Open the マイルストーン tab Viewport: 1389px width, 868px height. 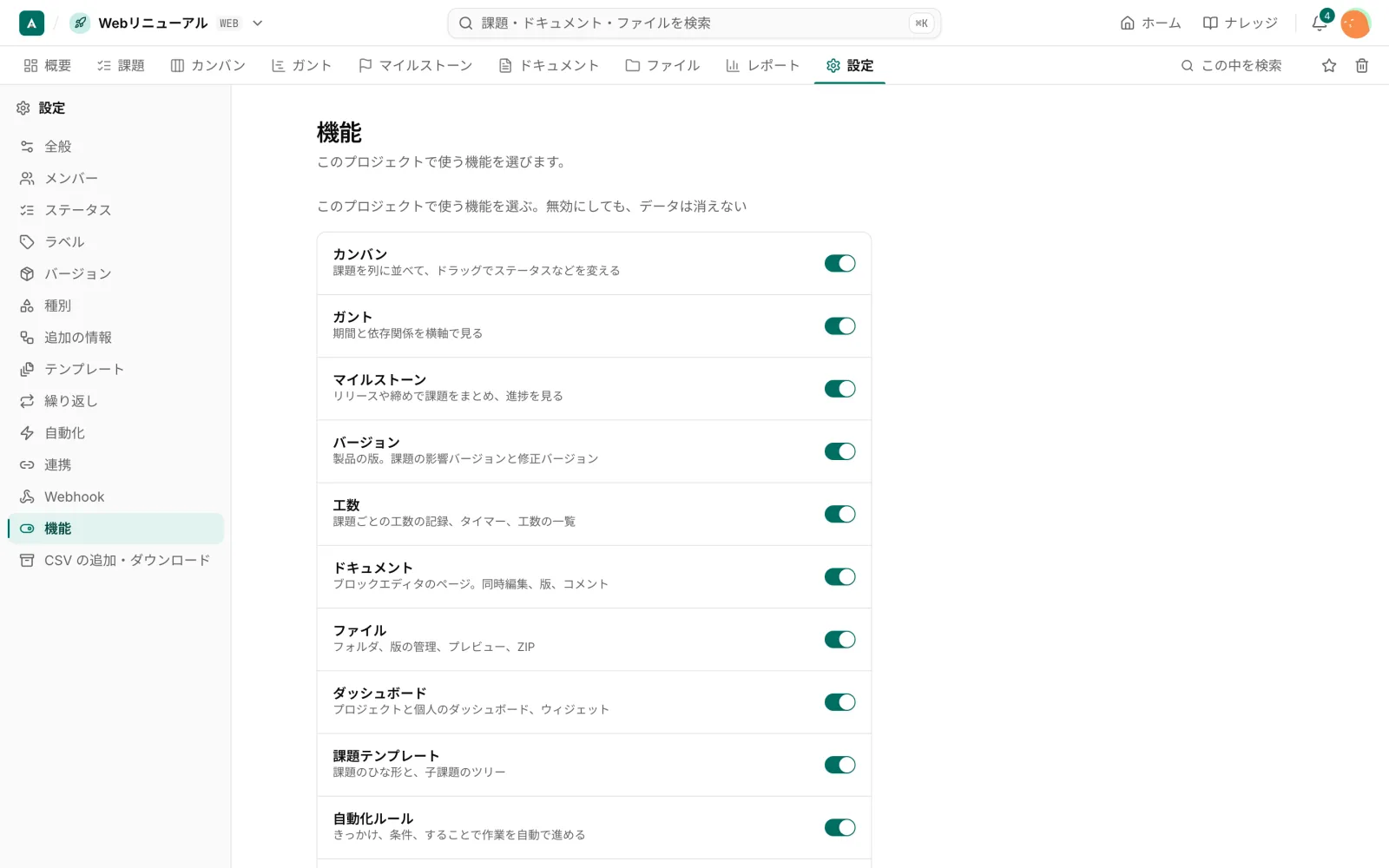tap(415, 65)
